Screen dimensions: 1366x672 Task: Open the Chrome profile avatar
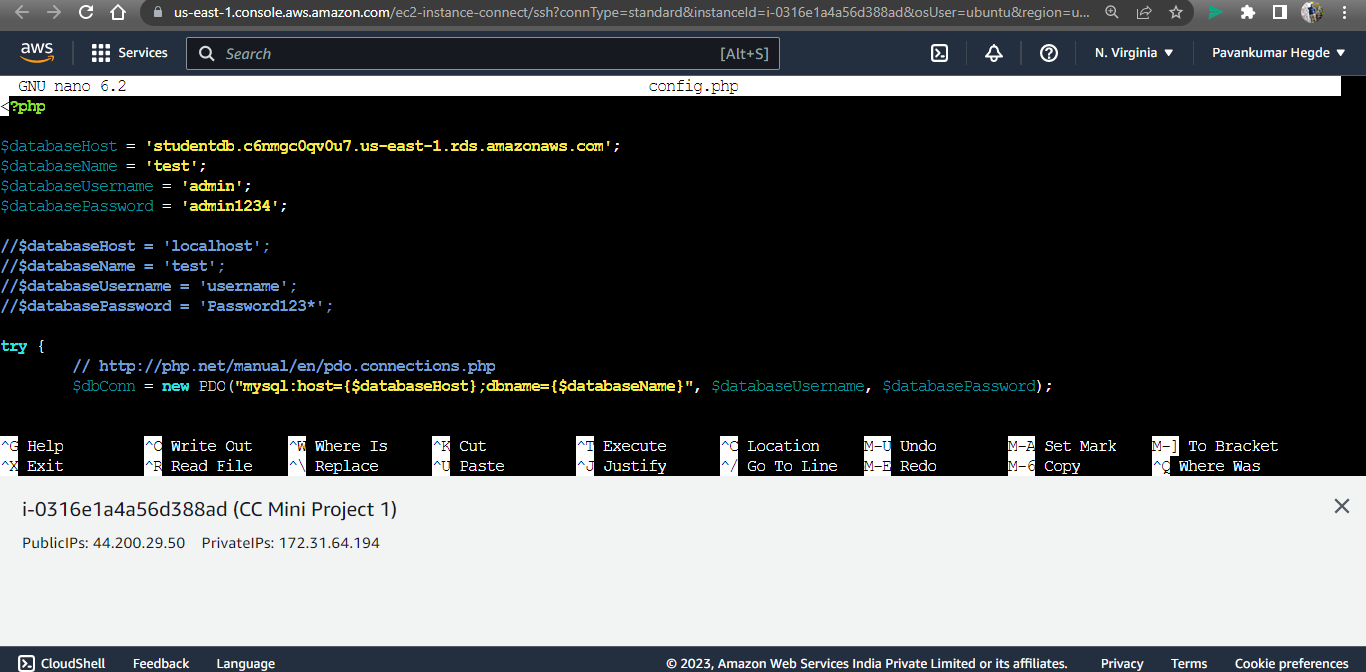1312,13
